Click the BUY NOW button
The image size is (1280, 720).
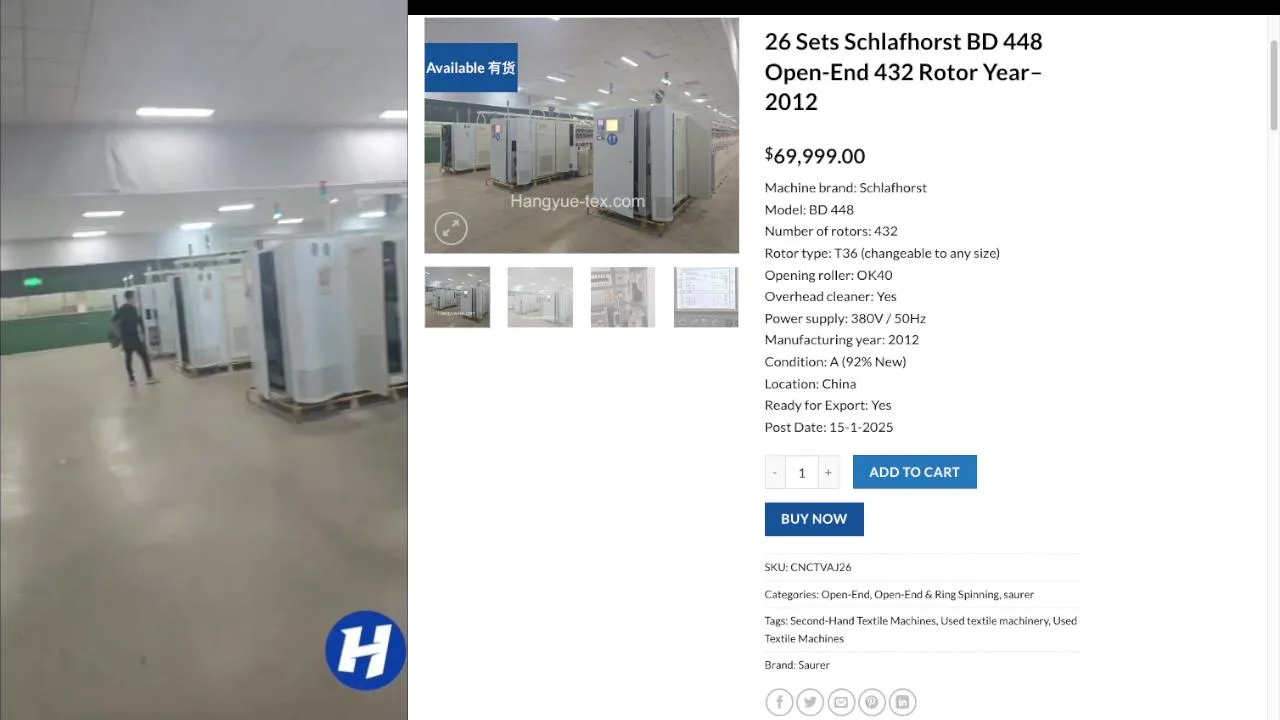814,519
